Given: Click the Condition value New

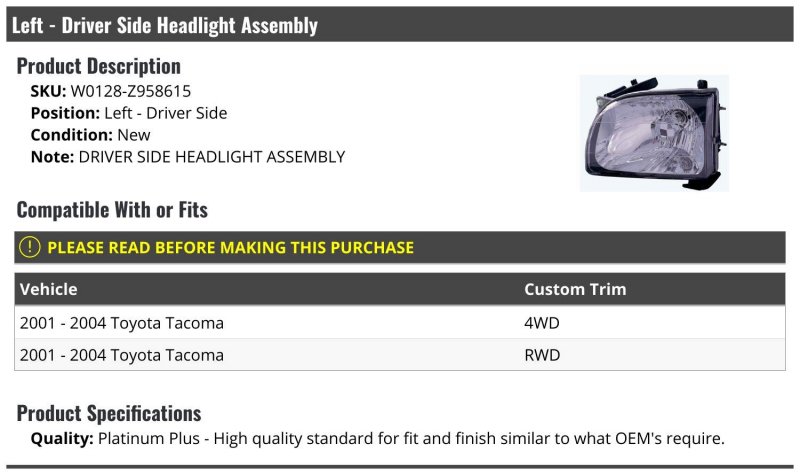Looking at the screenshot, I should (x=134, y=135).
